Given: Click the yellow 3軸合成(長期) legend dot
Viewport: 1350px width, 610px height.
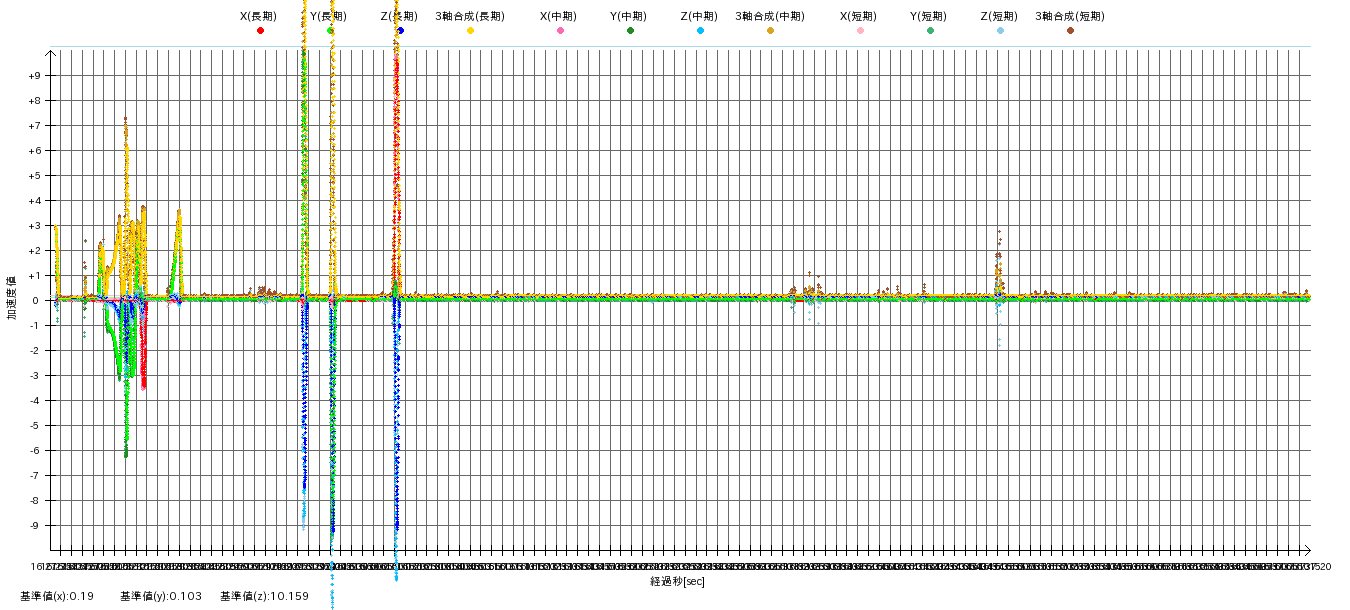Looking at the screenshot, I should pos(470,31).
